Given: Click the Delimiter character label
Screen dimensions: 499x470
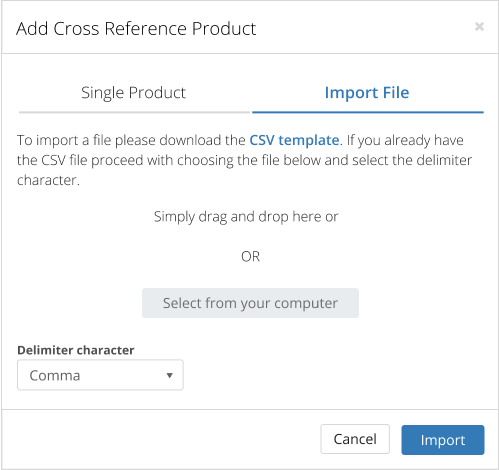Looking at the screenshot, I should pos(76,350).
